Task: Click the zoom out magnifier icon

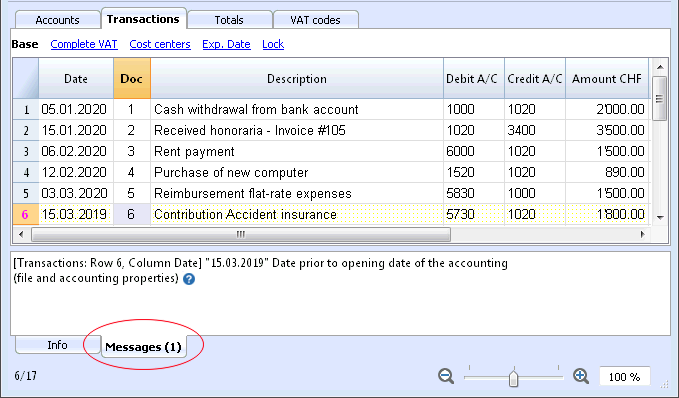Action: pyautogui.click(x=446, y=376)
